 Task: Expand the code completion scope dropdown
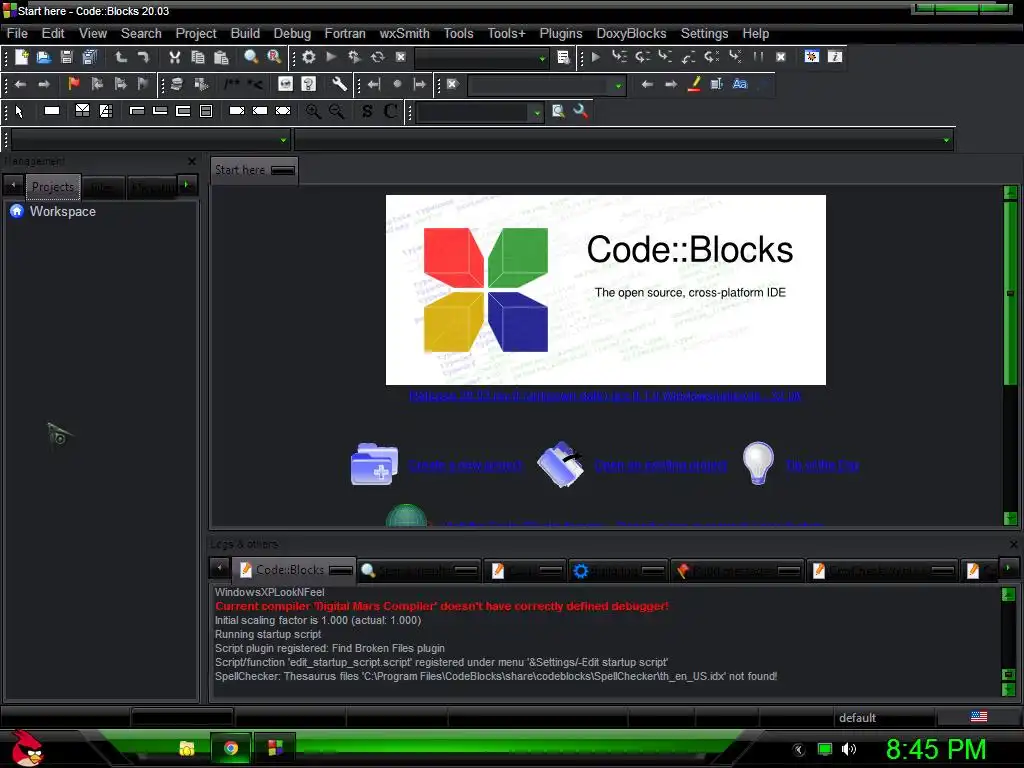click(283, 140)
